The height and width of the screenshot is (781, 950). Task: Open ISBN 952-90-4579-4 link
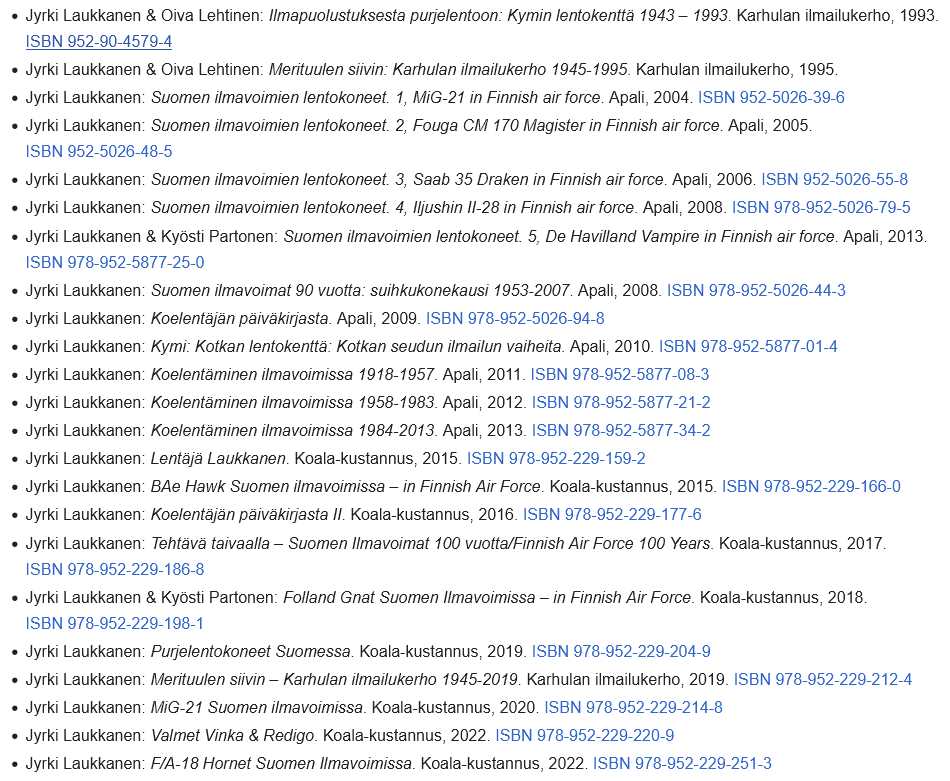pos(99,41)
